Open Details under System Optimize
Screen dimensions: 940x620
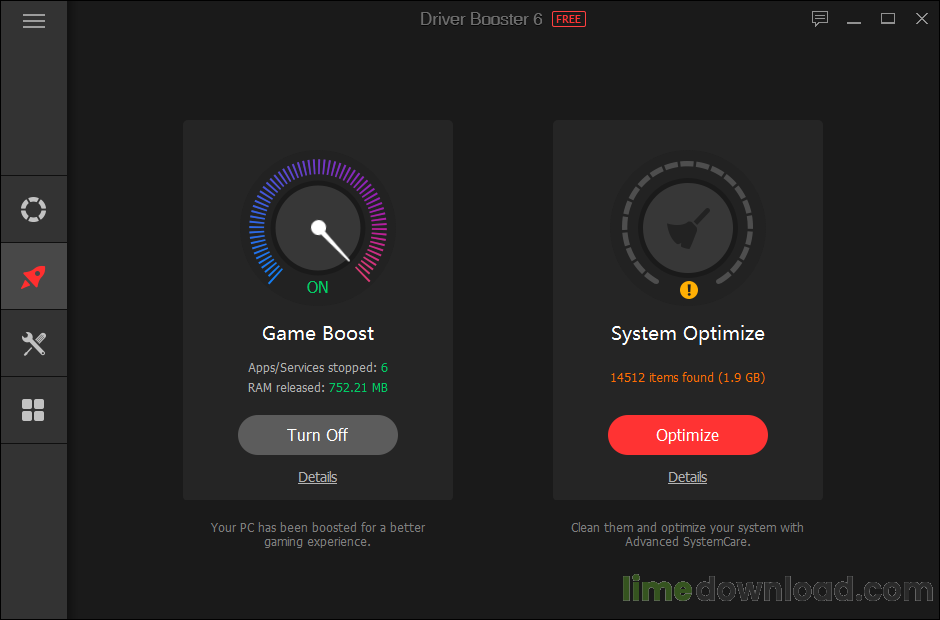[687, 477]
